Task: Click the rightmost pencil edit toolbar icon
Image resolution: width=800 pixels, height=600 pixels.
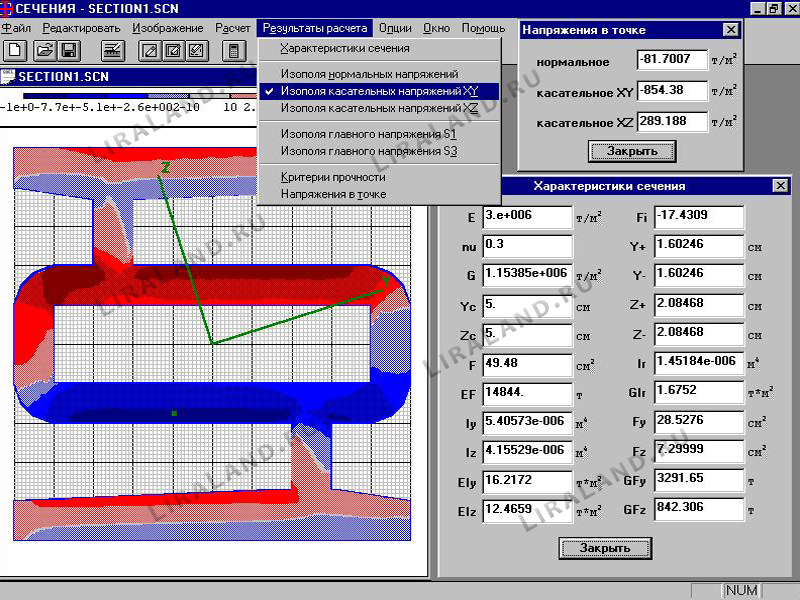Action: 196,50
